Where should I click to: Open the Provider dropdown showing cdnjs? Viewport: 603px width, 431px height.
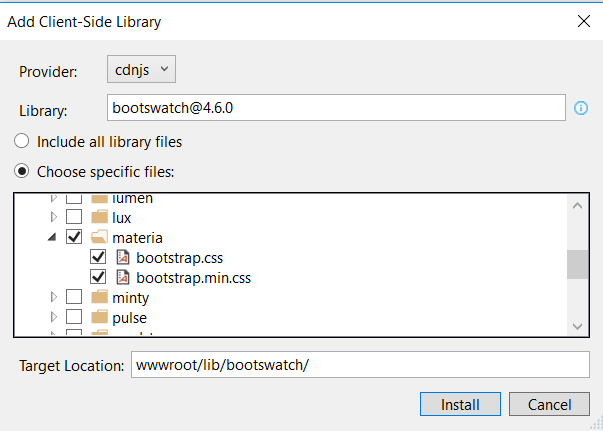[141, 69]
